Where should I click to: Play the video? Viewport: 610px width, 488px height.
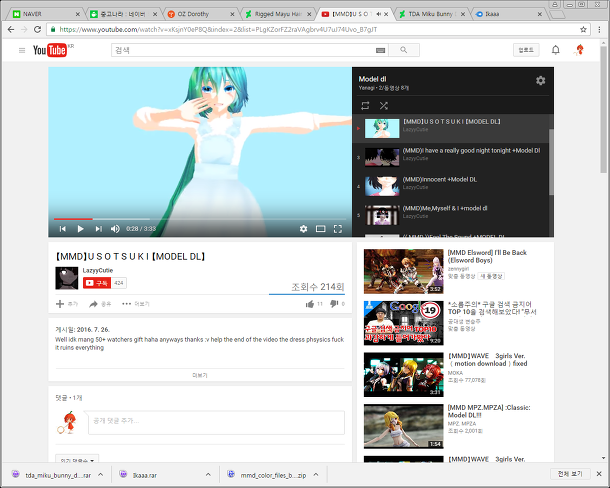pos(80,229)
